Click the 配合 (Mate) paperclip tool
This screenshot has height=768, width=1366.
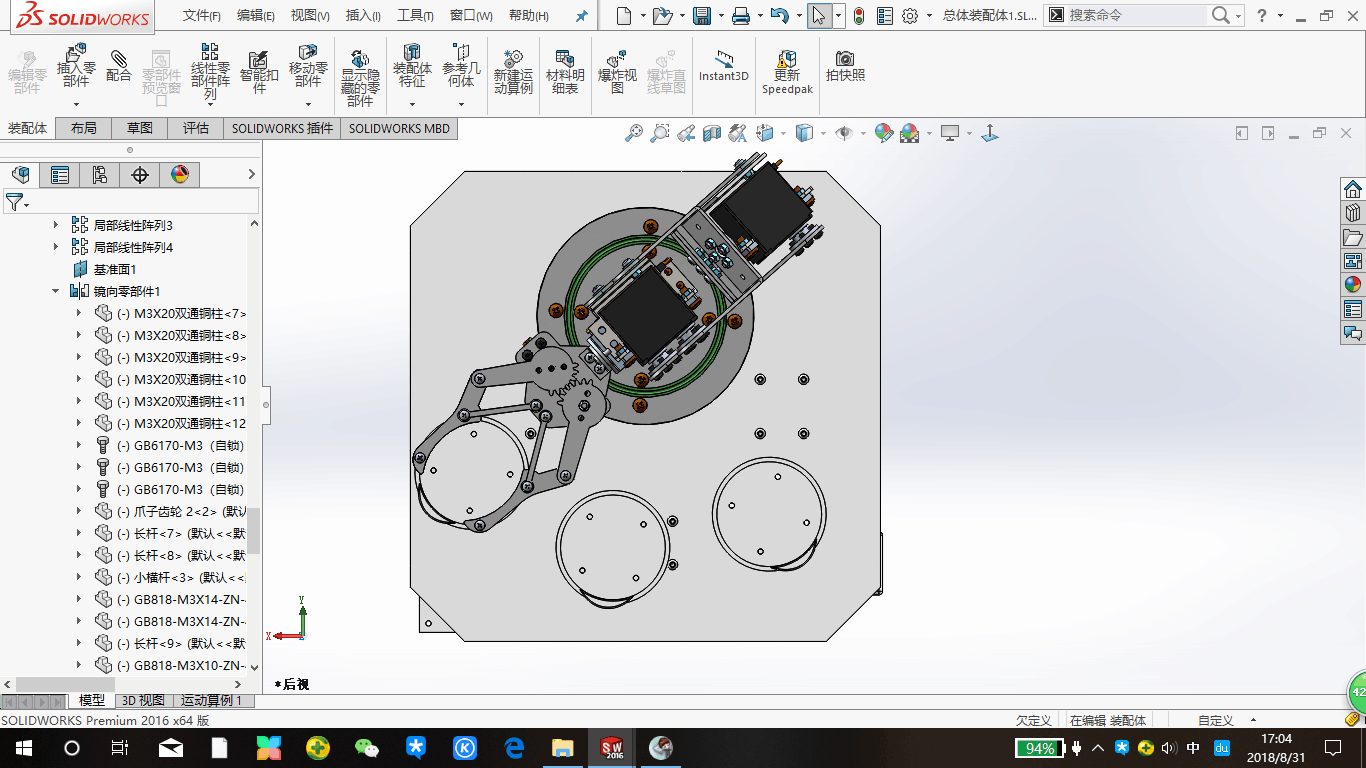pos(119,65)
